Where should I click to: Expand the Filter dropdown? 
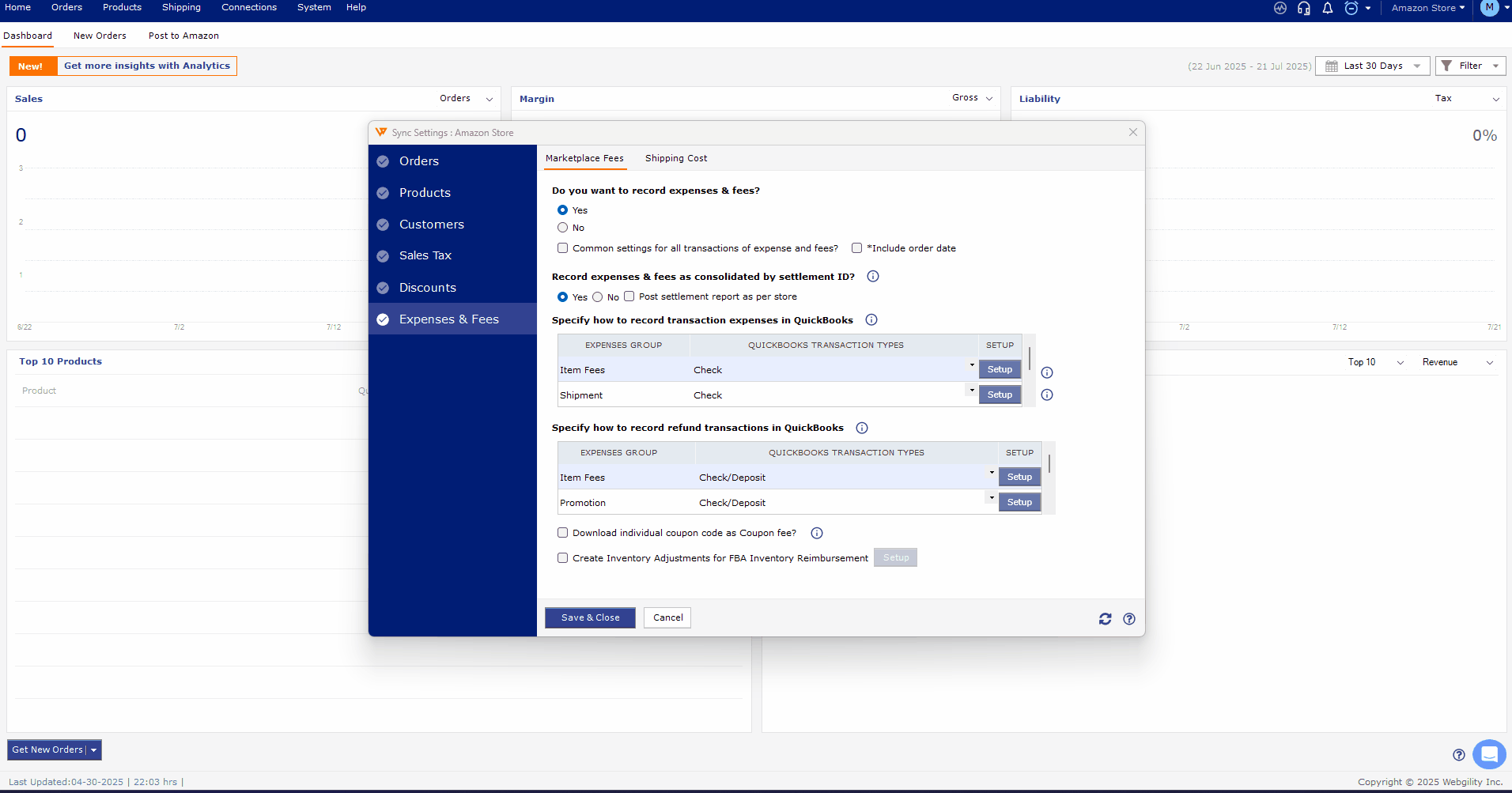click(1471, 66)
